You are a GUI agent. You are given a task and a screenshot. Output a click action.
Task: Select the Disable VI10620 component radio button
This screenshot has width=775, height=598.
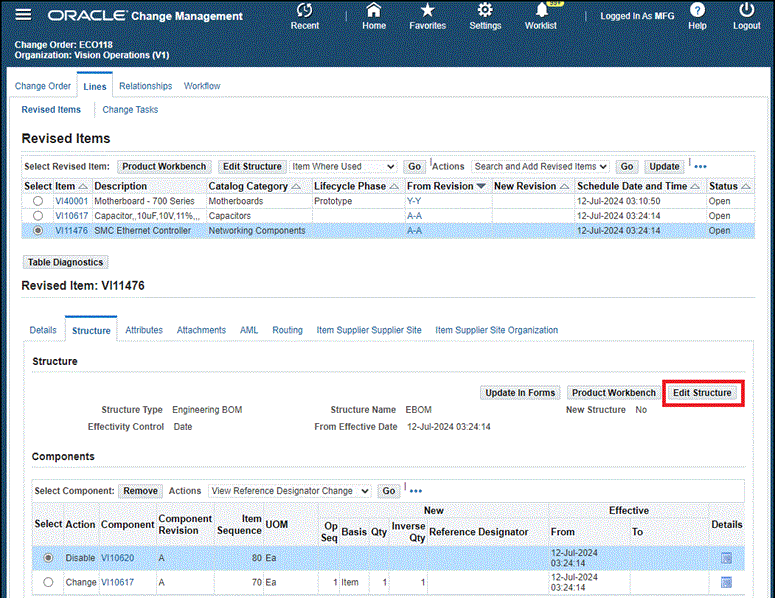(48, 558)
